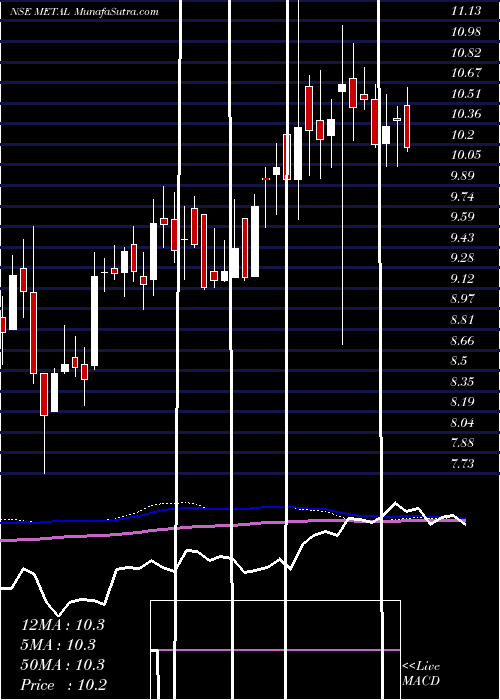Click the 7.88 price axis label
The width and height of the screenshot is (500, 700).
(463, 443)
